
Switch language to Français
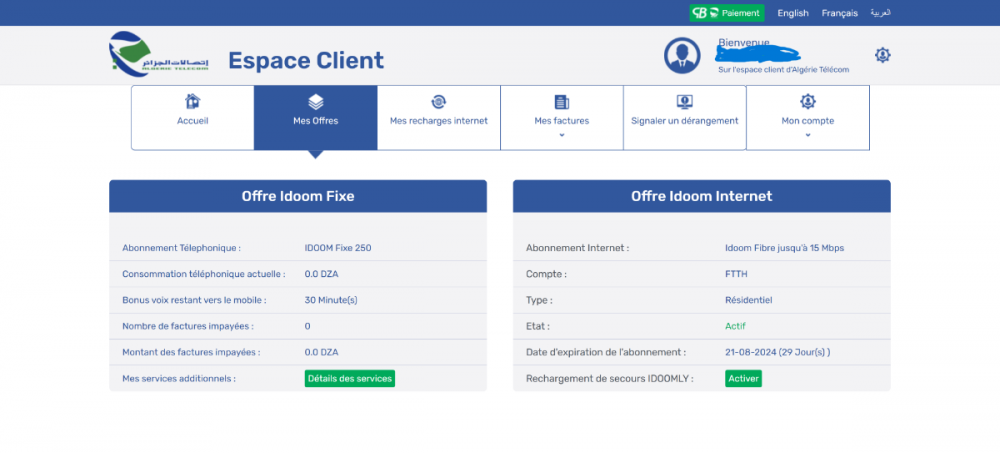click(x=839, y=13)
